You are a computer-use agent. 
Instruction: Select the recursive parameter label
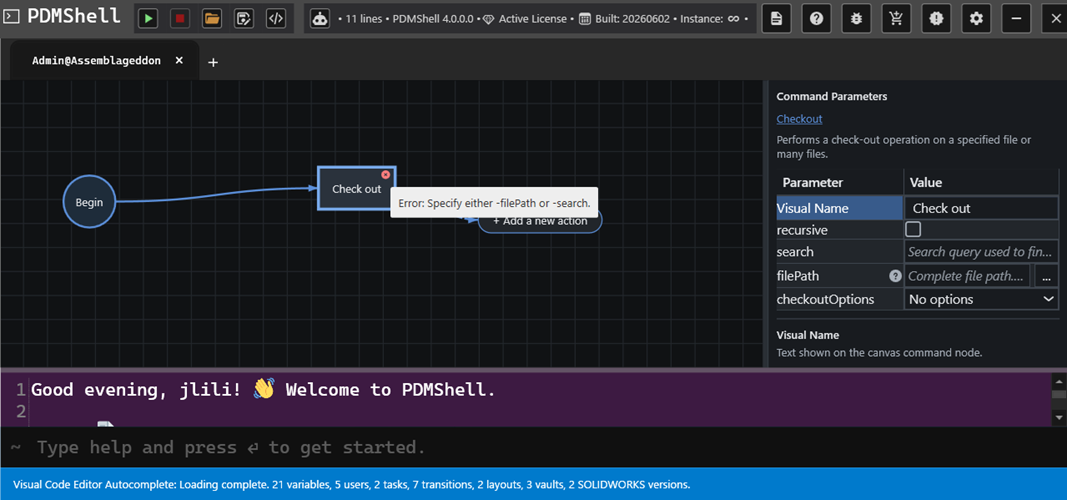coord(802,230)
